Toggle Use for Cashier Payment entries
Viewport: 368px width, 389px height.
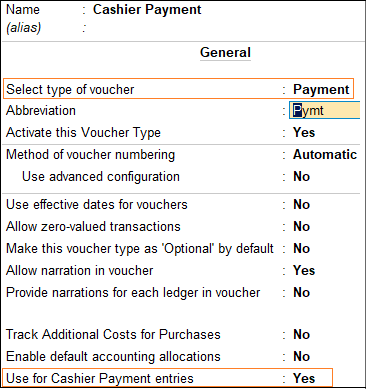tap(304, 378)
